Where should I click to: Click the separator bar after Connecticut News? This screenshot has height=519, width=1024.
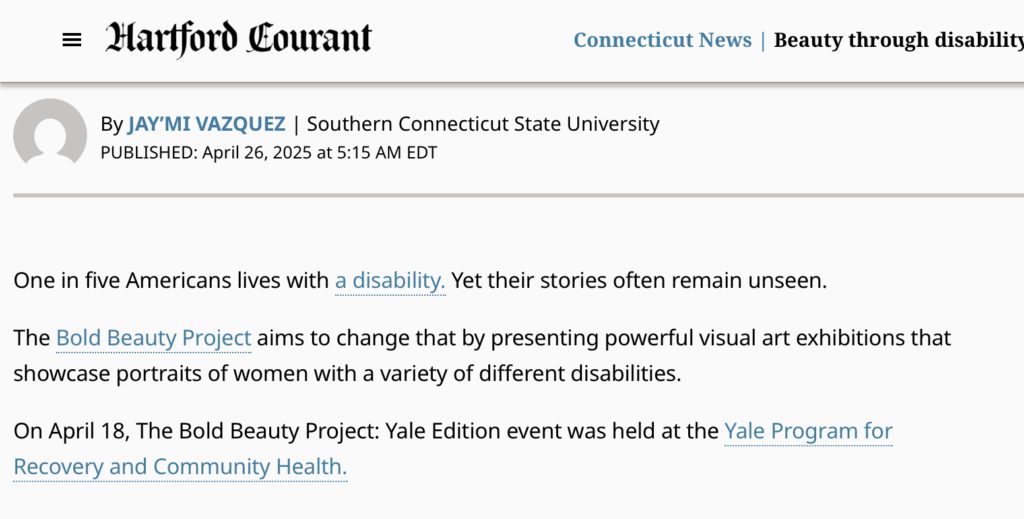tap(763, 40)
